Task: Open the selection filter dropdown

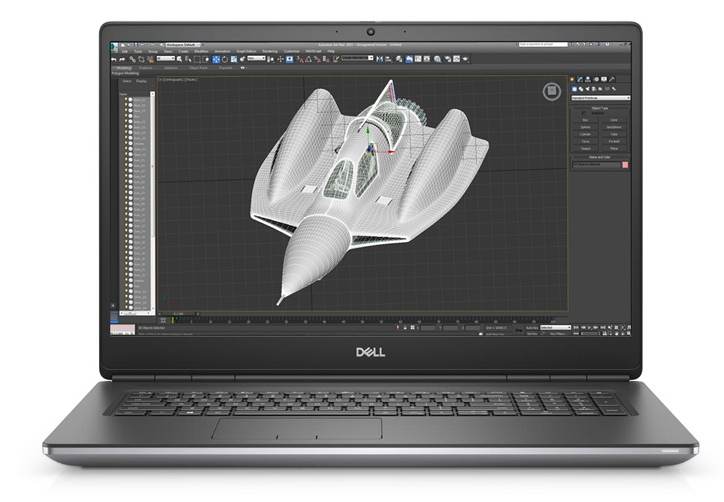Action: click(165, 59)
